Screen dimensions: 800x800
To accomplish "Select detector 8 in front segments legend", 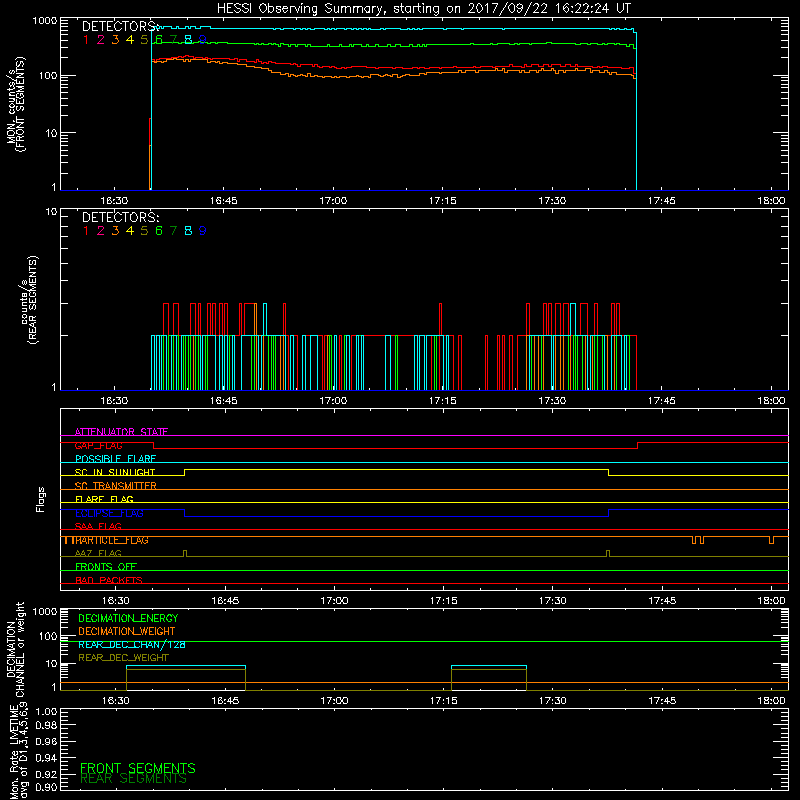I will (x=188, y=40).
